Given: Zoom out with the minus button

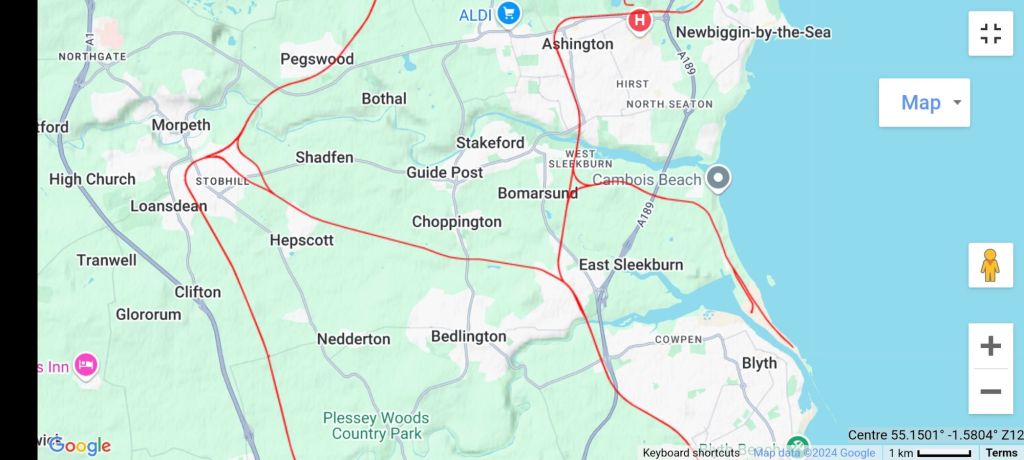Looking at the screenshot, I should pos(991,391).
